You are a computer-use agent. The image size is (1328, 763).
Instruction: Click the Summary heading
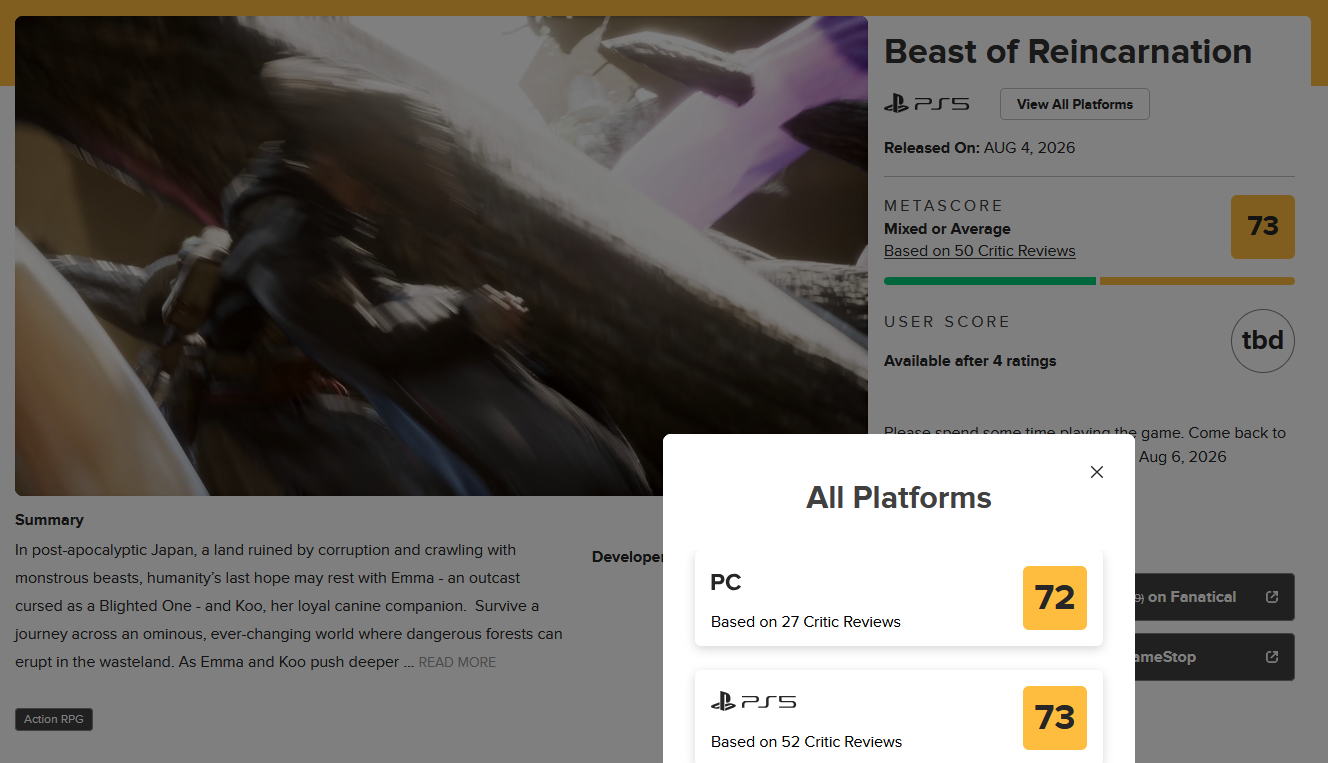tap(49, 520)
